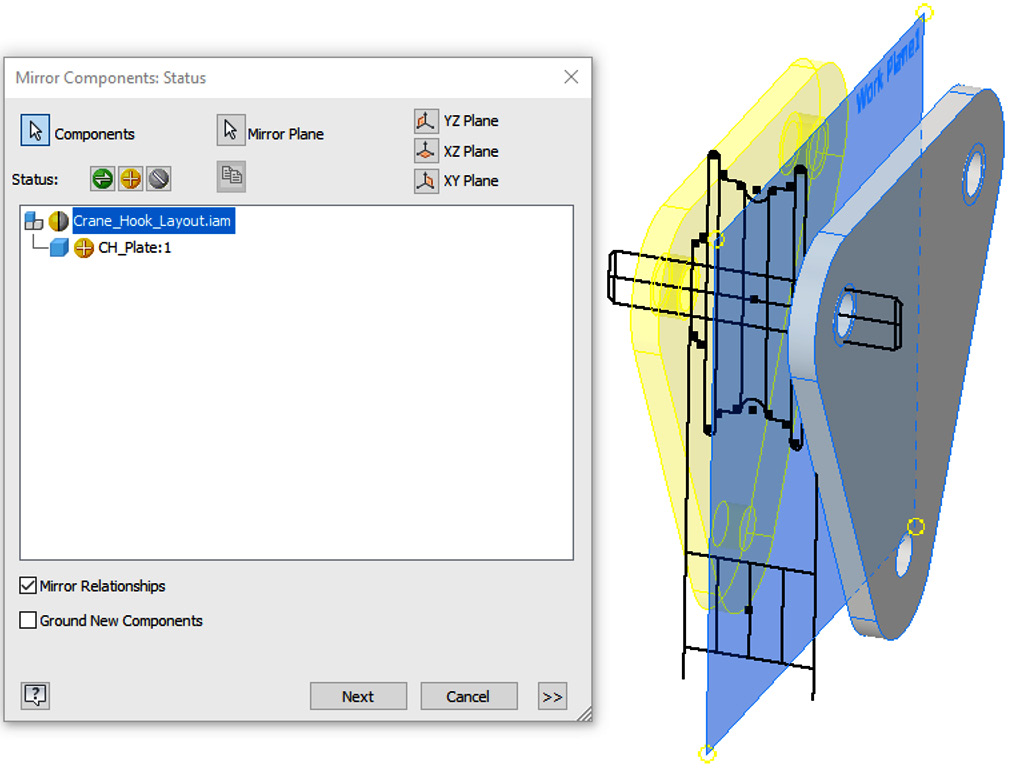1012x768 pixels.
Task: Activate the Components selection arrow button
Action: coord(35,130)
